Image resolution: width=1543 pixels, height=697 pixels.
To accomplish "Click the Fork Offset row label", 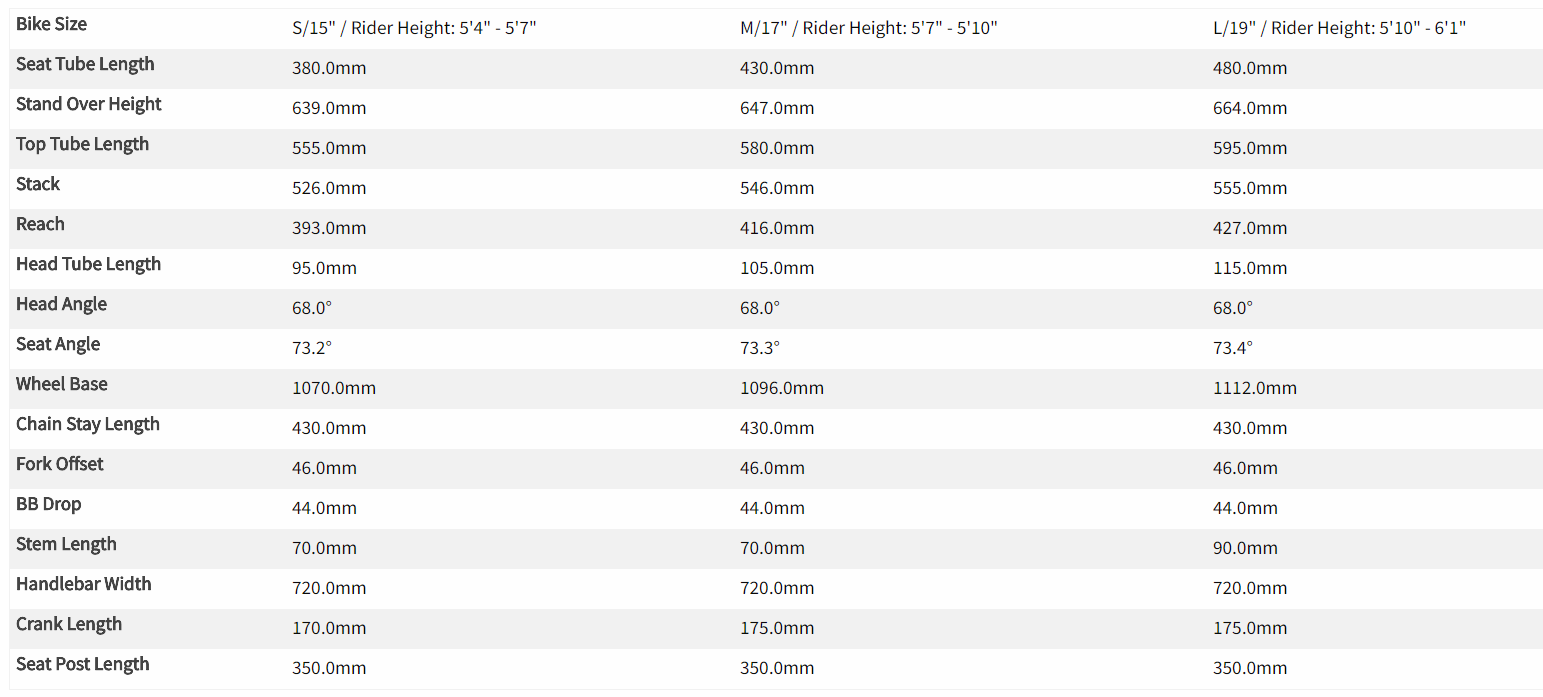I will tap(60, 464).
